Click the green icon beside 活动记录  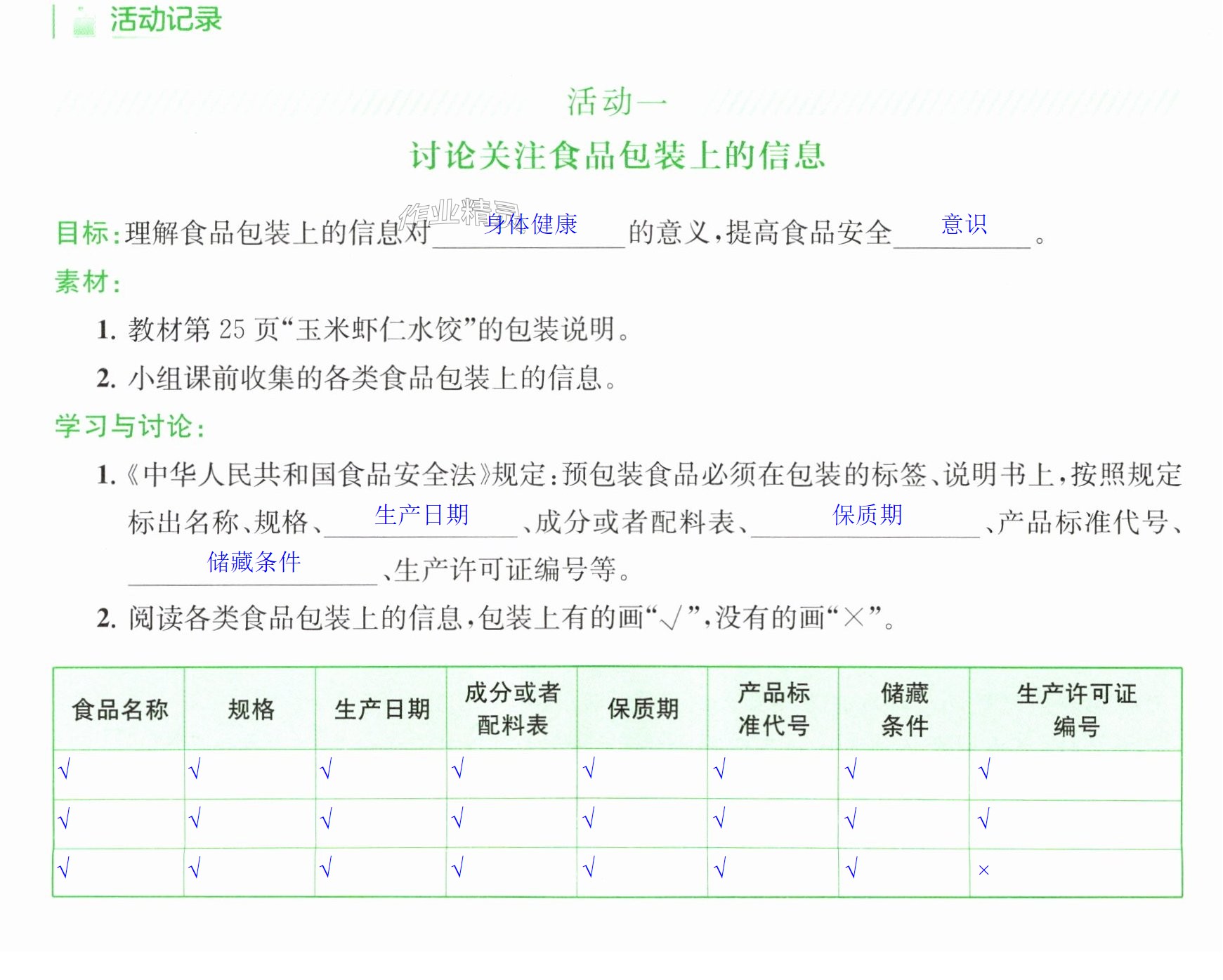click(x=84, y=22)
